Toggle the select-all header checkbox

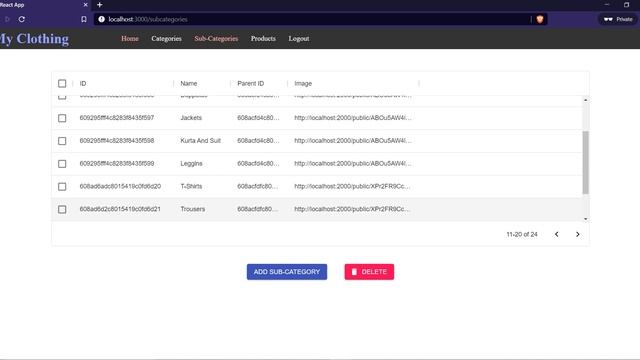click(x=62, y=84)
